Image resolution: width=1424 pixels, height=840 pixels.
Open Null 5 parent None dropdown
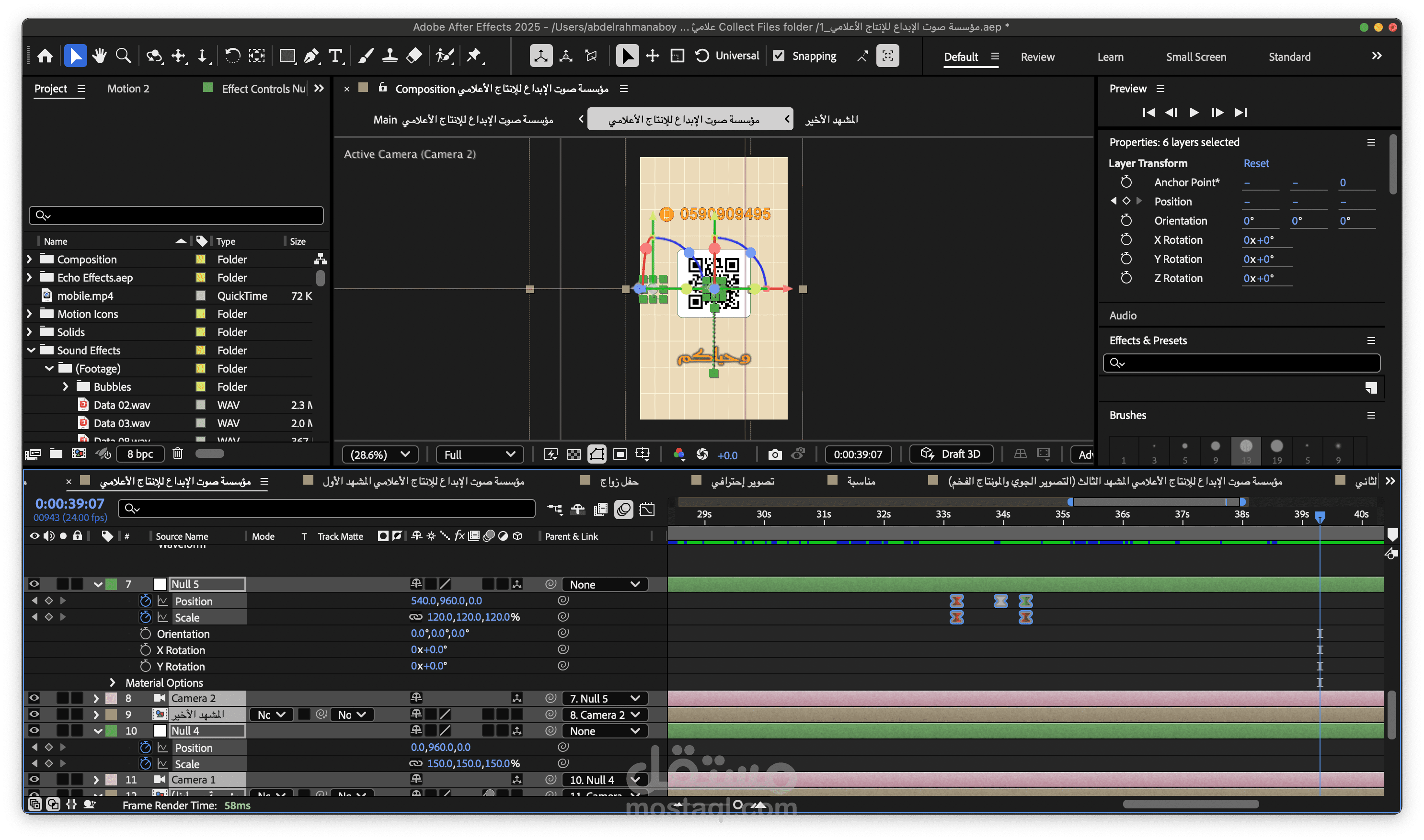[604, 585]
